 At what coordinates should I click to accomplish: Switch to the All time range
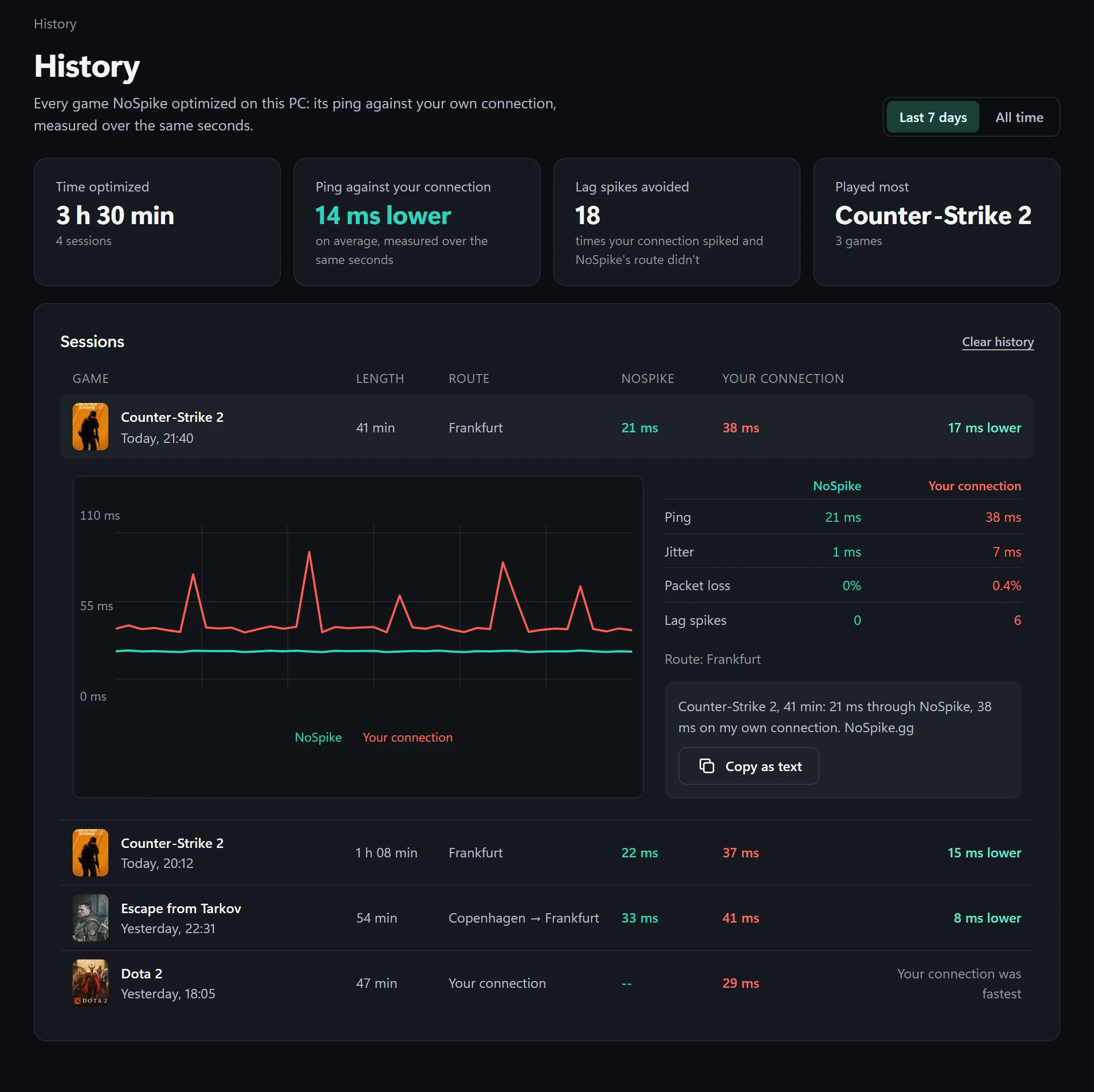pos(1019,117)
